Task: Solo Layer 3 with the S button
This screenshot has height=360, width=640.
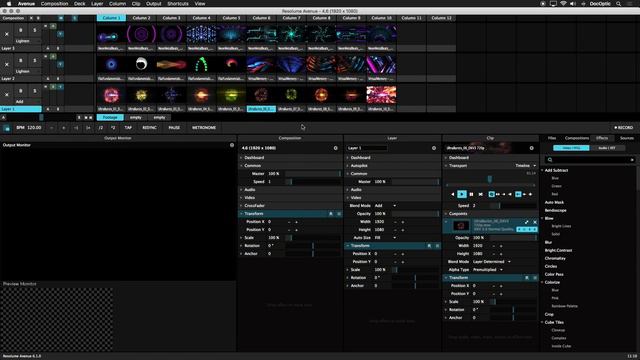Action: tap(35, 30)
